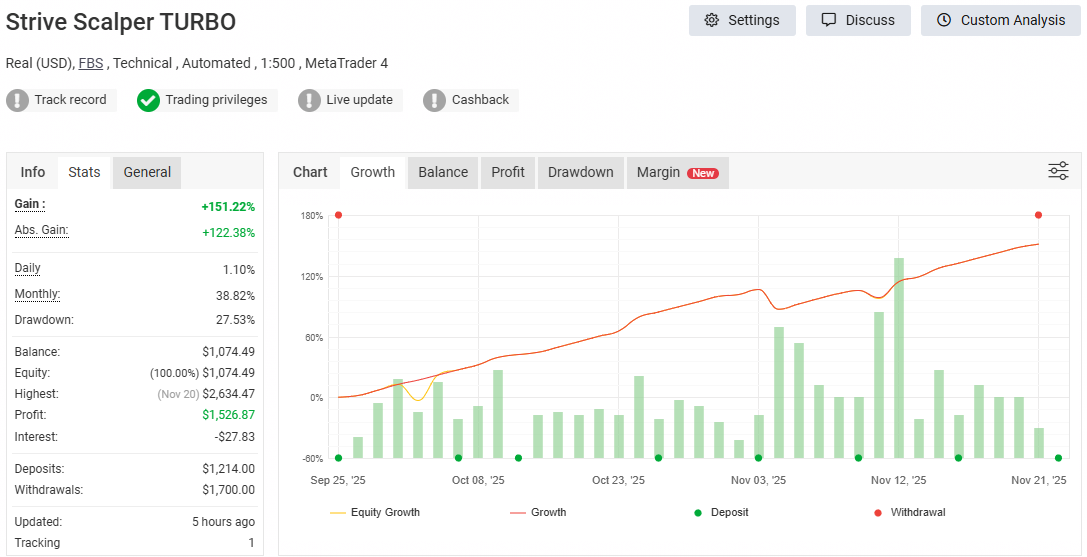The height and width of the screenshot is (557, 1087).
Task: Open Settings with the gear button
Action: (x=741, y=20)
